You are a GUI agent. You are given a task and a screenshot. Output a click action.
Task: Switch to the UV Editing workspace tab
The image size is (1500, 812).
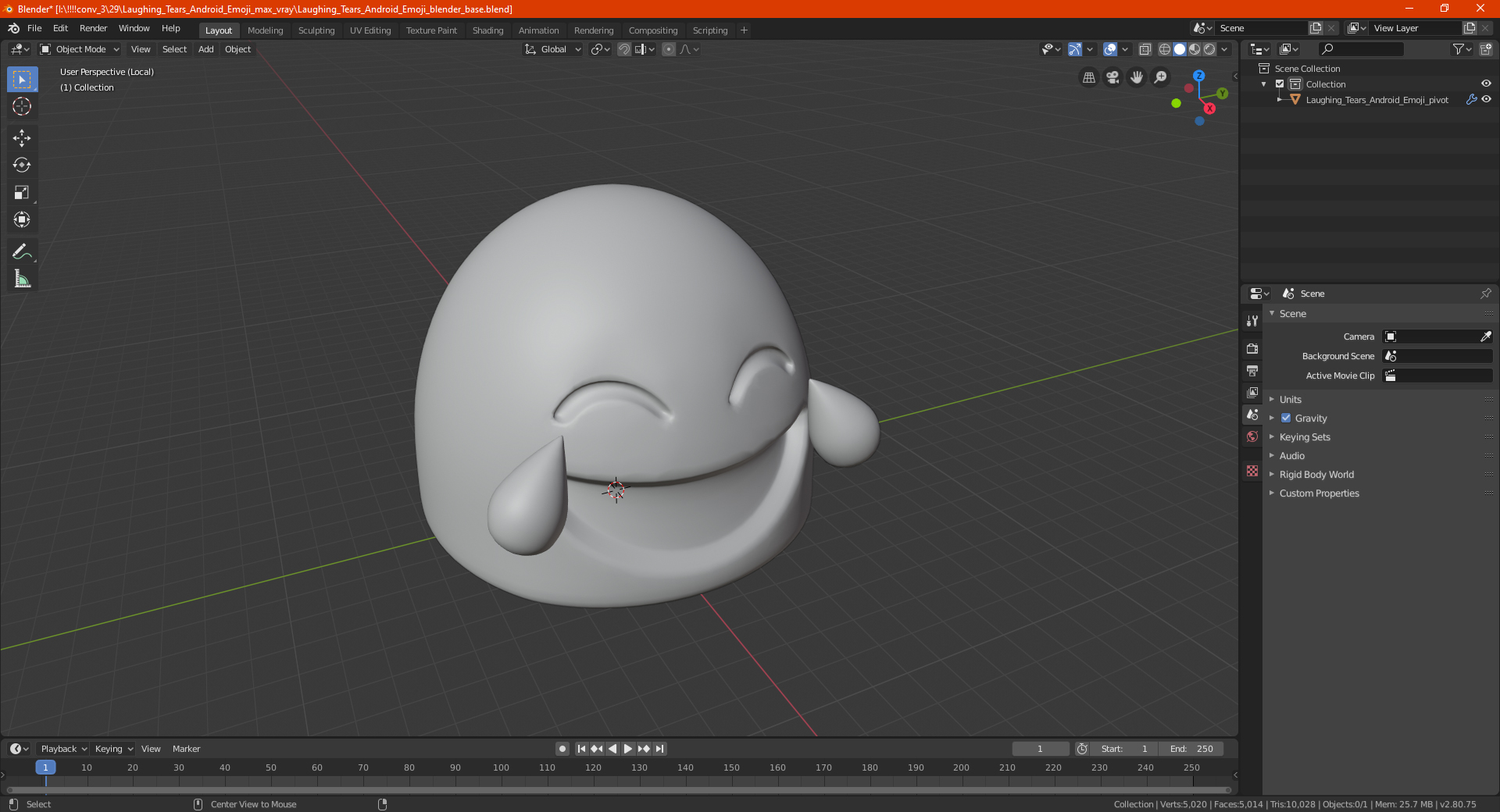click(x=370, y=30)
